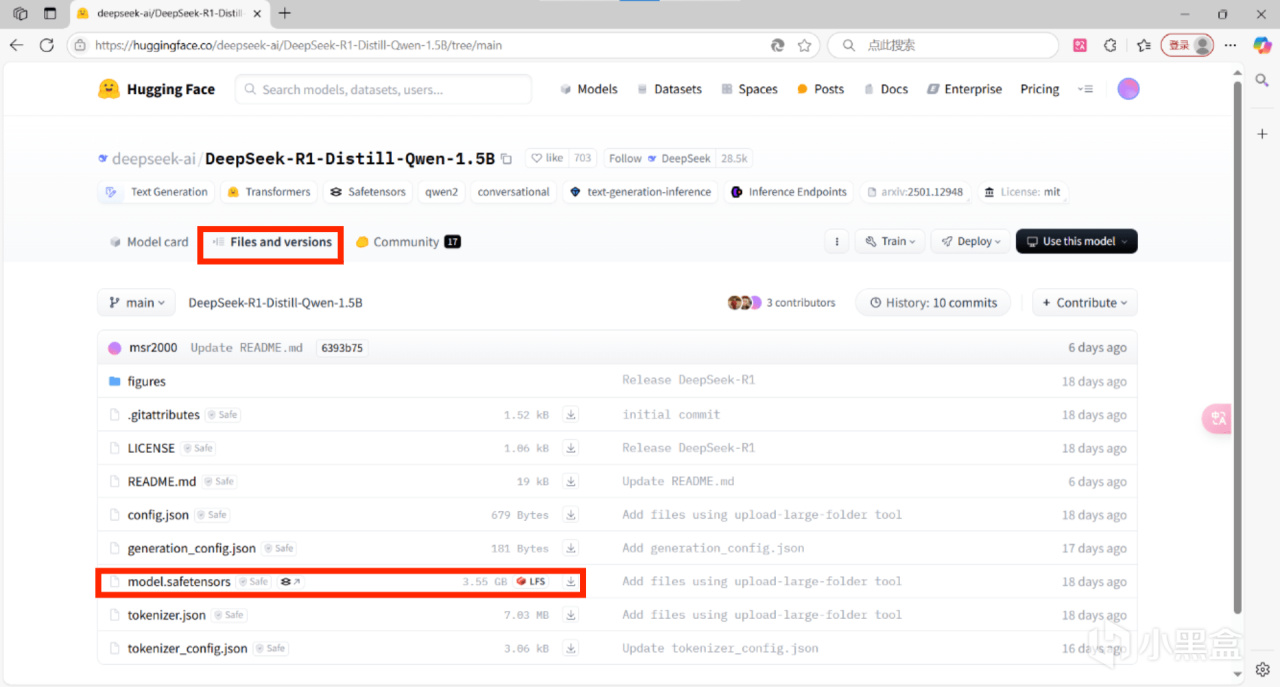
Task: Copy model name with the copy icon
Action: click(507, 158)
